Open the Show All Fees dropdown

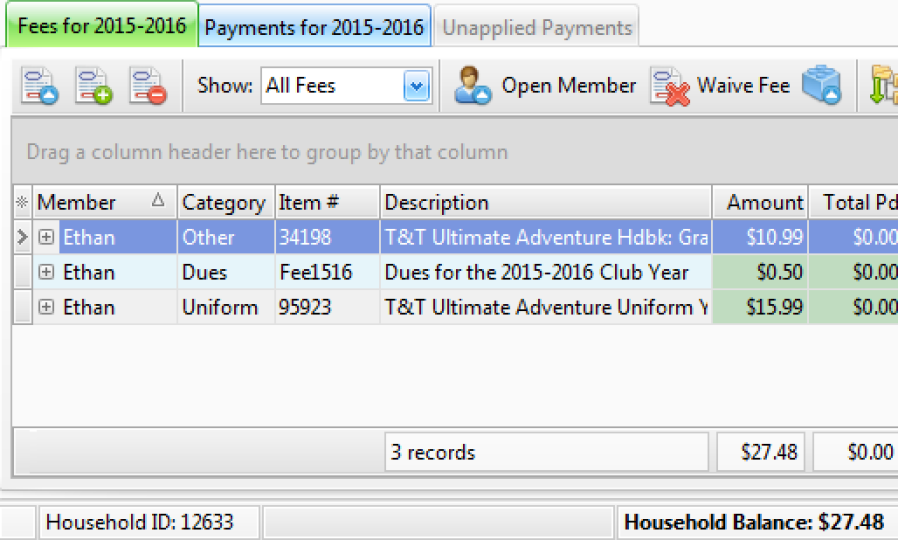point(416,86)
